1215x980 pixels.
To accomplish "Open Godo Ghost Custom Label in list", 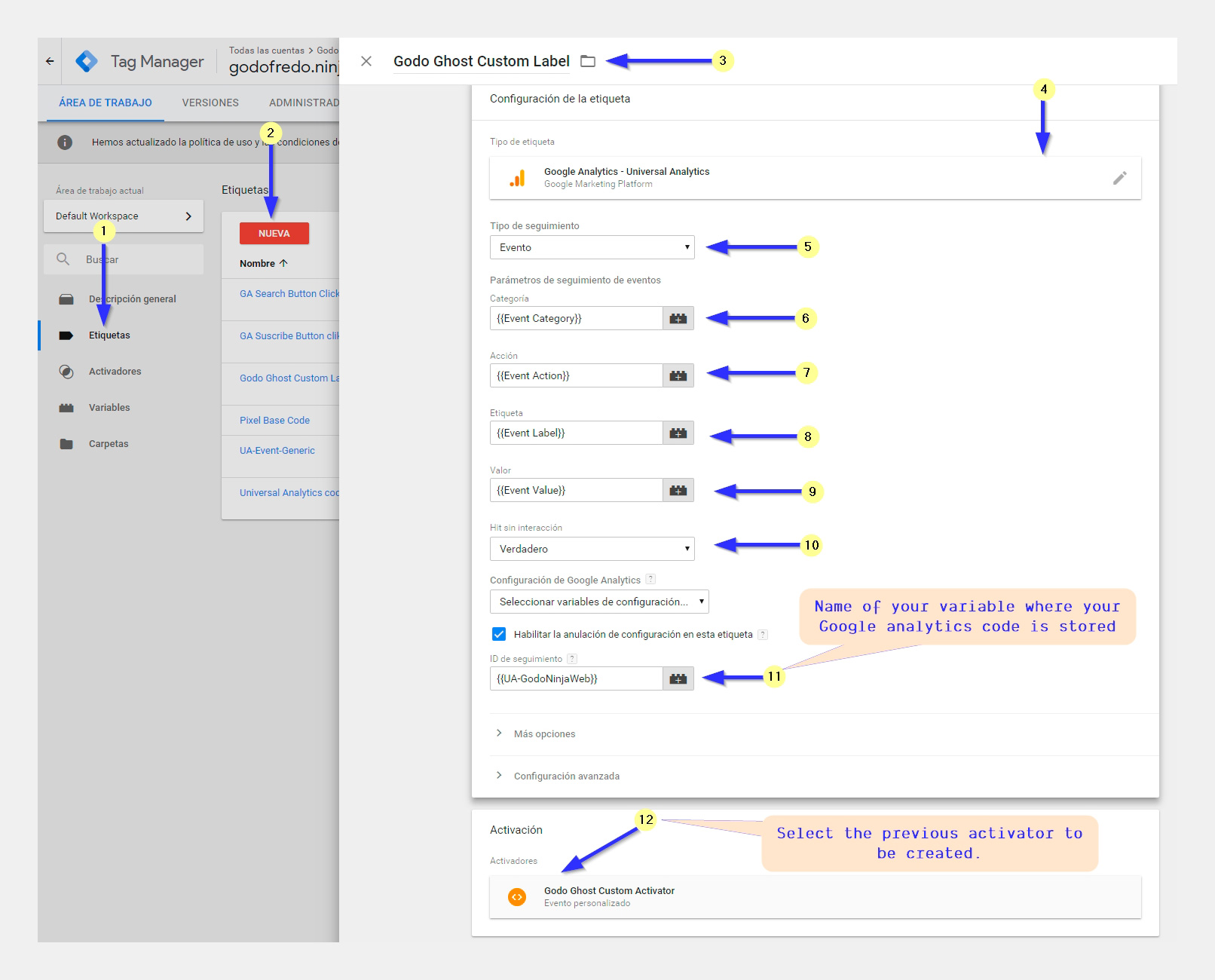I will [289, 378].
